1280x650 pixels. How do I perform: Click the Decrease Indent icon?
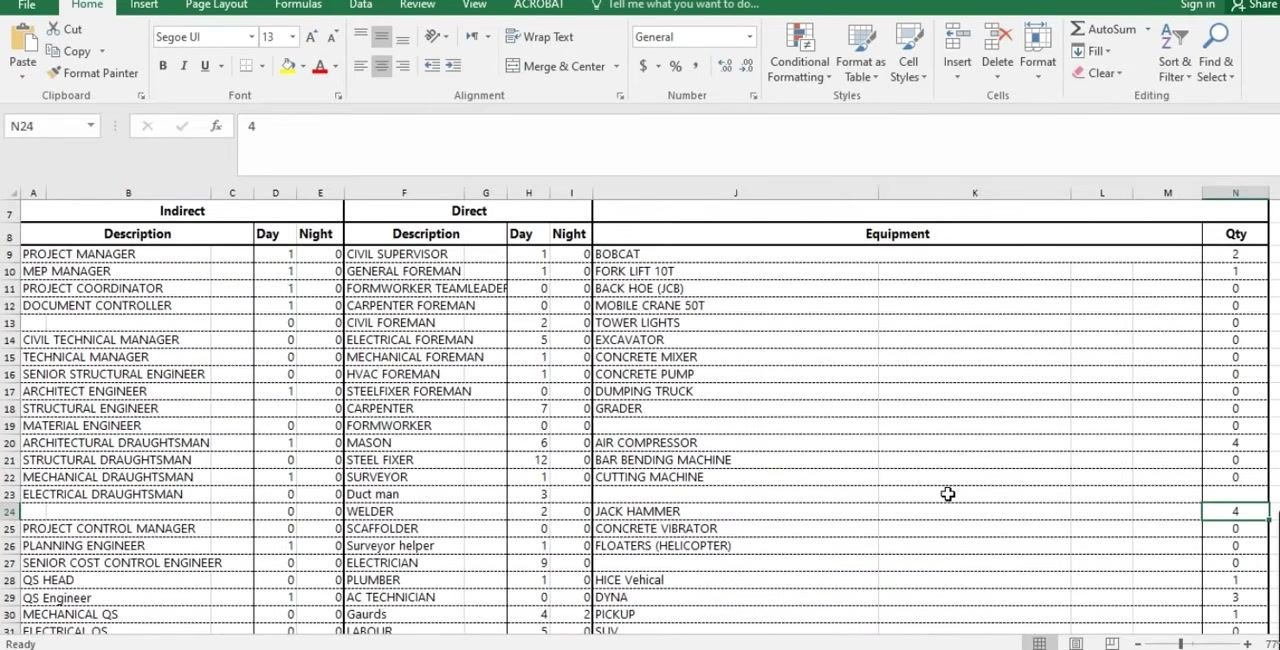[x=432, y=66]
